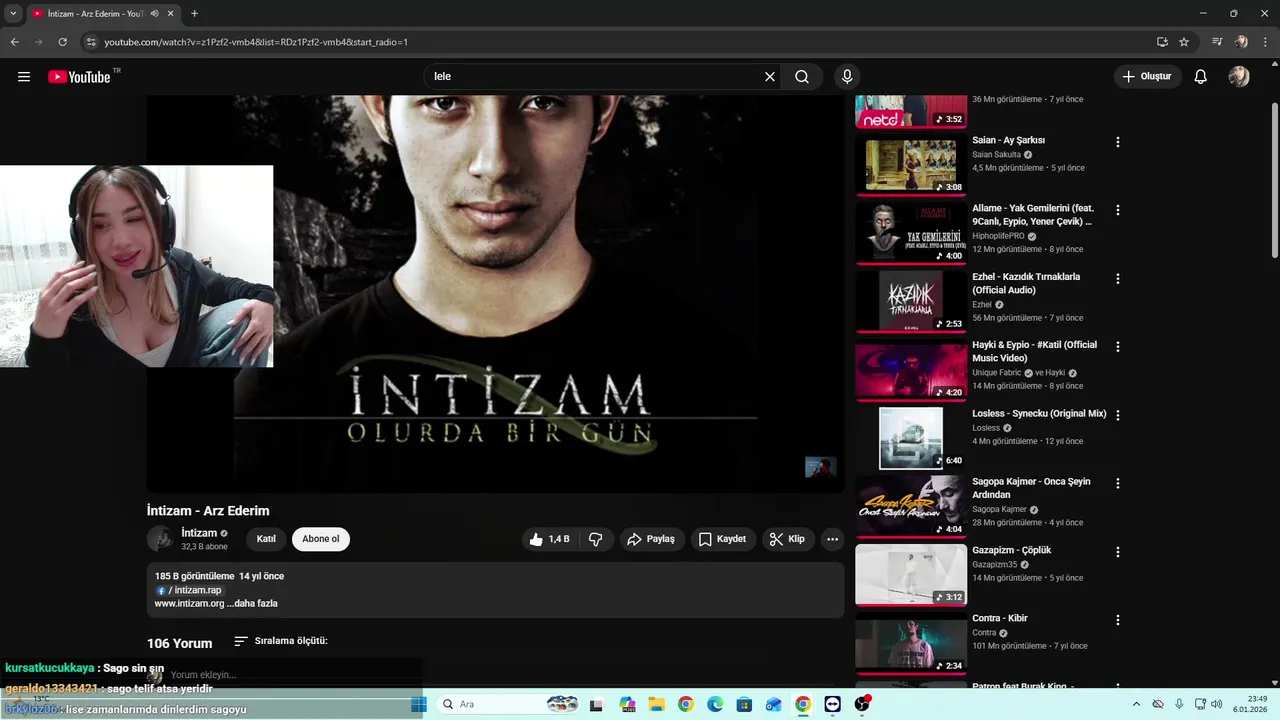Click the taskbar search box Ara
This screenshot has width=1280, height=720.
(508, 704)
